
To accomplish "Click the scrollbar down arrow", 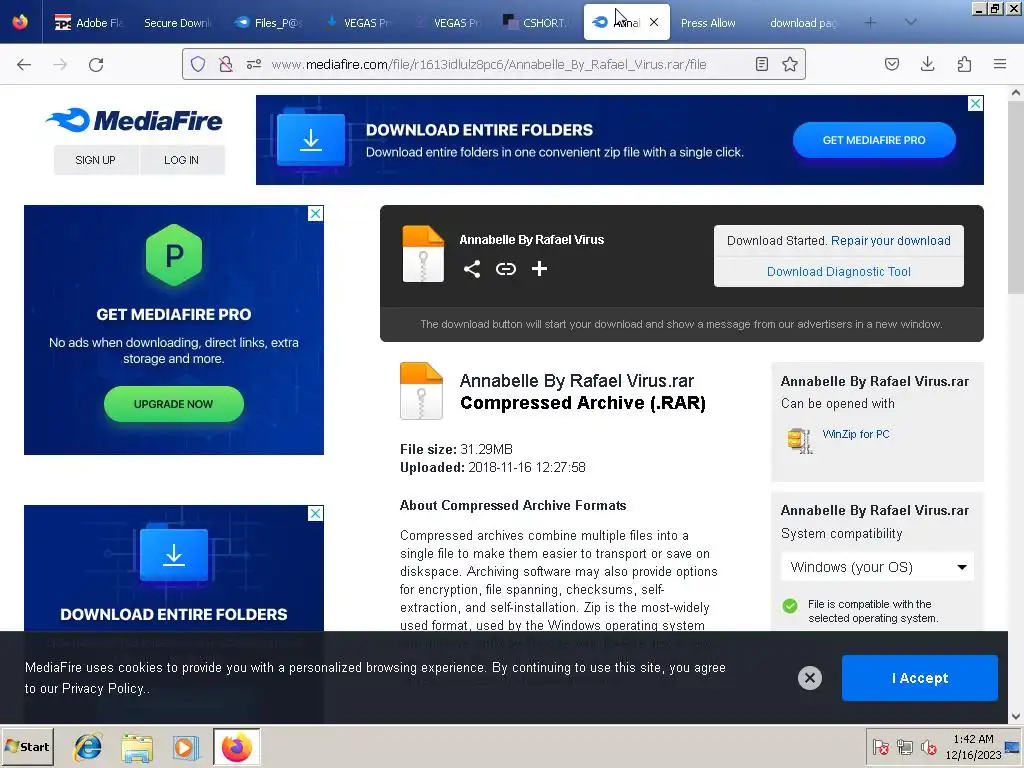I will click(x=1016, y=716).
